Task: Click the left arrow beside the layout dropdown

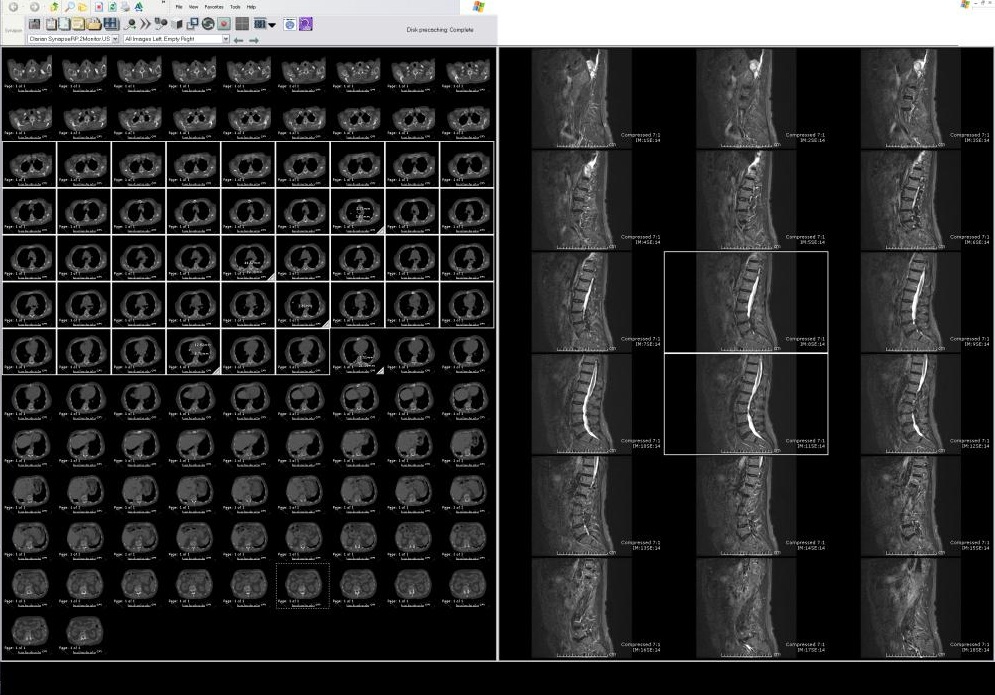Action: point(239,40)
